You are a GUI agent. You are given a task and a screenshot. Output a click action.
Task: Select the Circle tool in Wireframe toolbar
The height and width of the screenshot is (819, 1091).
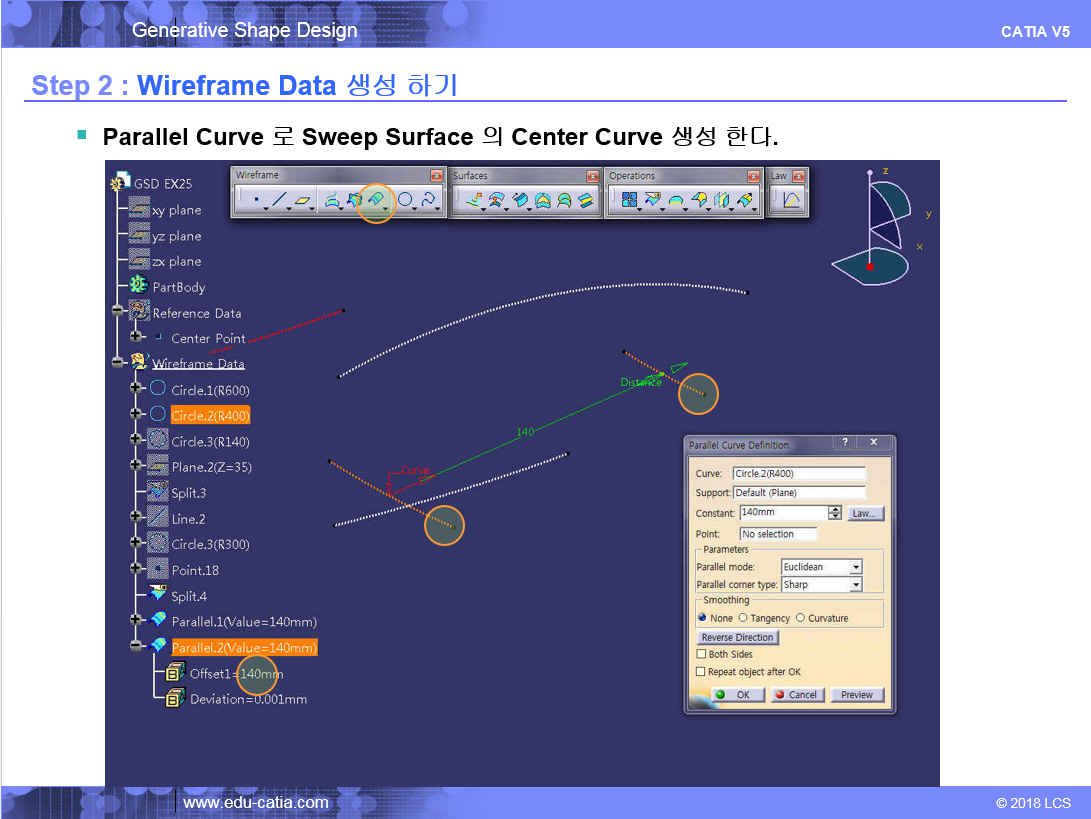click(x=406, y=200)
